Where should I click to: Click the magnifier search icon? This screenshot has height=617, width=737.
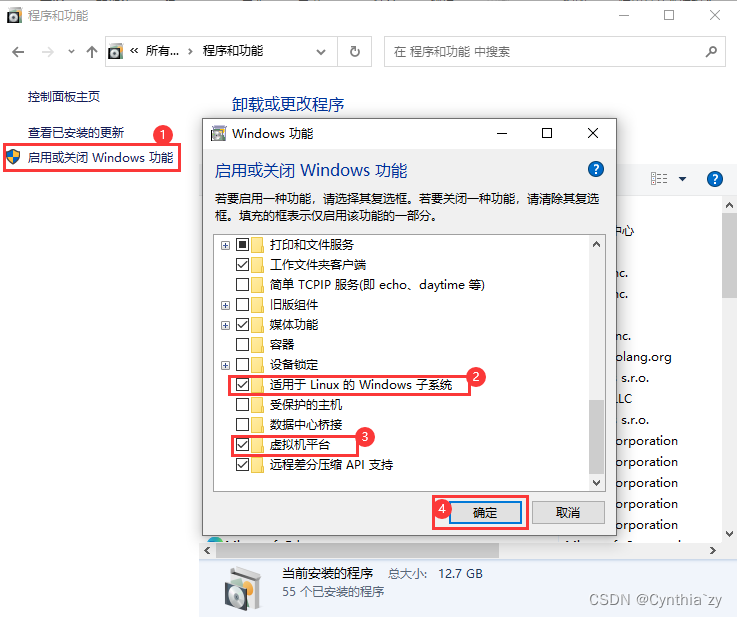(x=711, y=51)
